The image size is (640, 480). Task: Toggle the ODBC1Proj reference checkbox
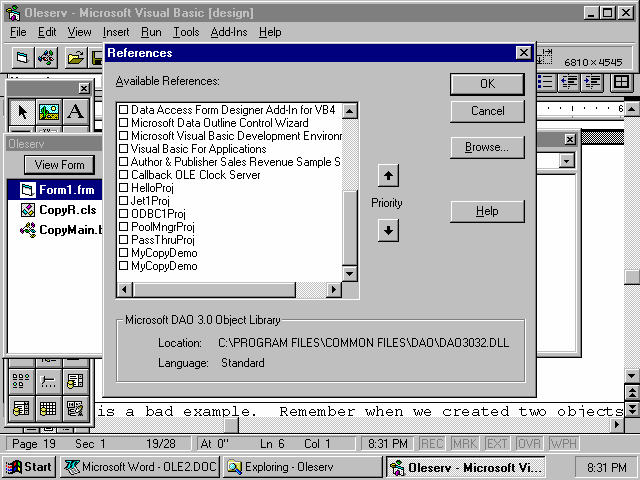pyautogui.click(x=124, y=213)
